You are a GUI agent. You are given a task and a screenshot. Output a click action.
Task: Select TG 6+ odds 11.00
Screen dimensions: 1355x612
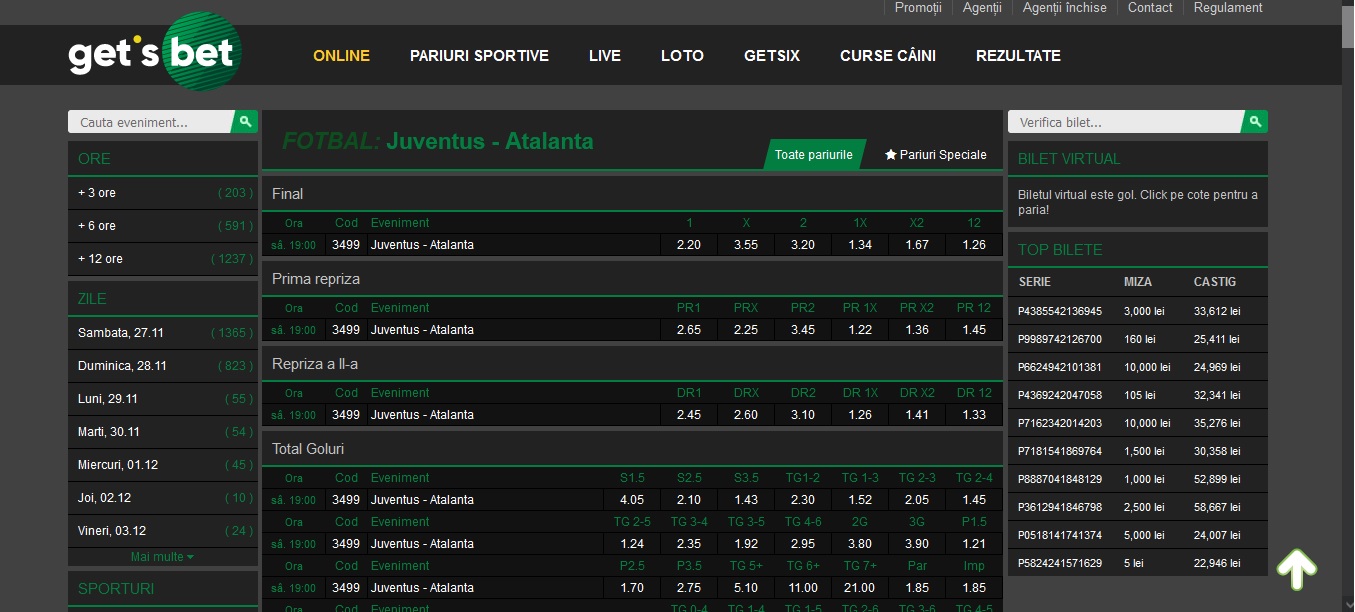tap(803, 588)
